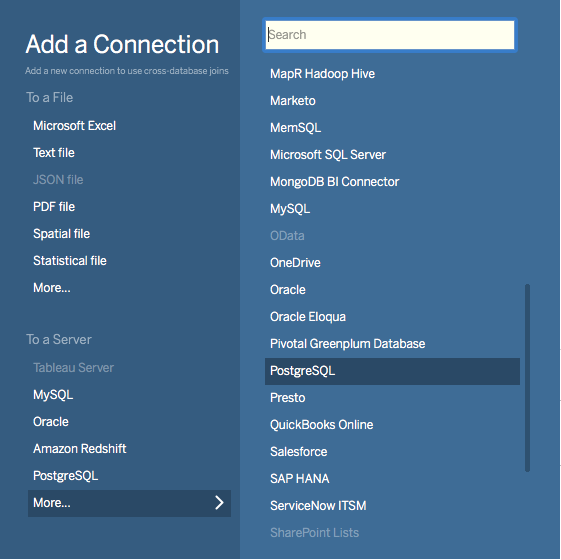Screen dimensions: 561x560
Task: Select SAP HANA connector
Action: coord(299,479)
